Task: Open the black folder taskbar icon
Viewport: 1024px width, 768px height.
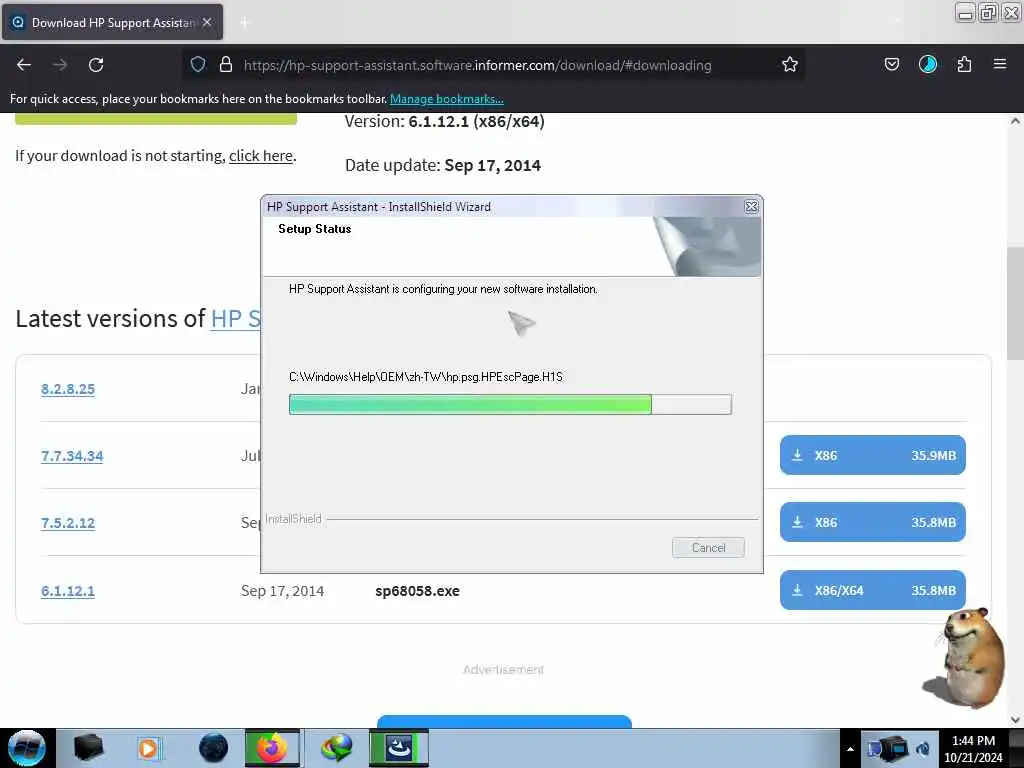Action: [88, 748]
